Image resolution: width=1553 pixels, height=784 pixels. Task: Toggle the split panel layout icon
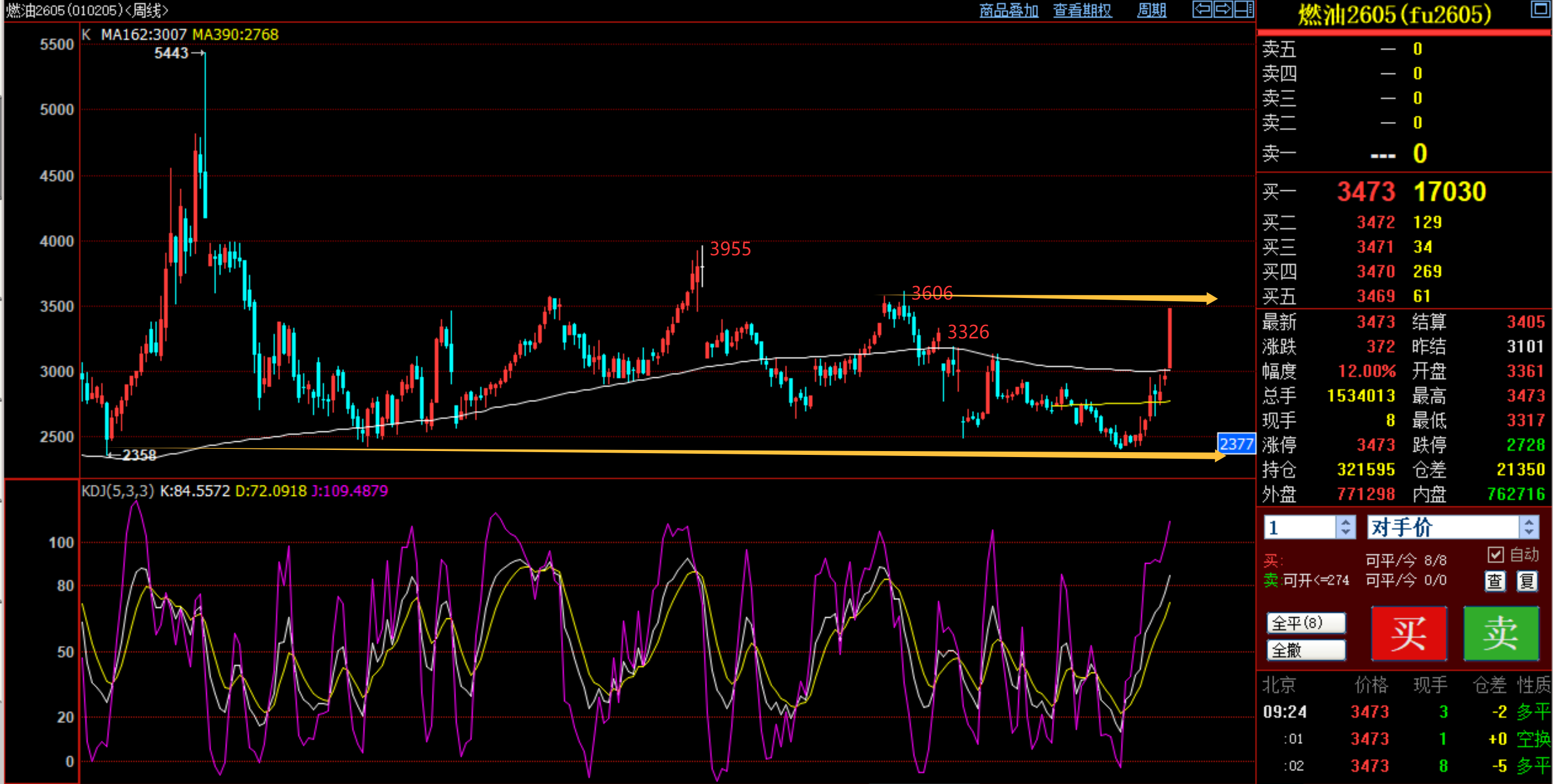point(1243,10)
